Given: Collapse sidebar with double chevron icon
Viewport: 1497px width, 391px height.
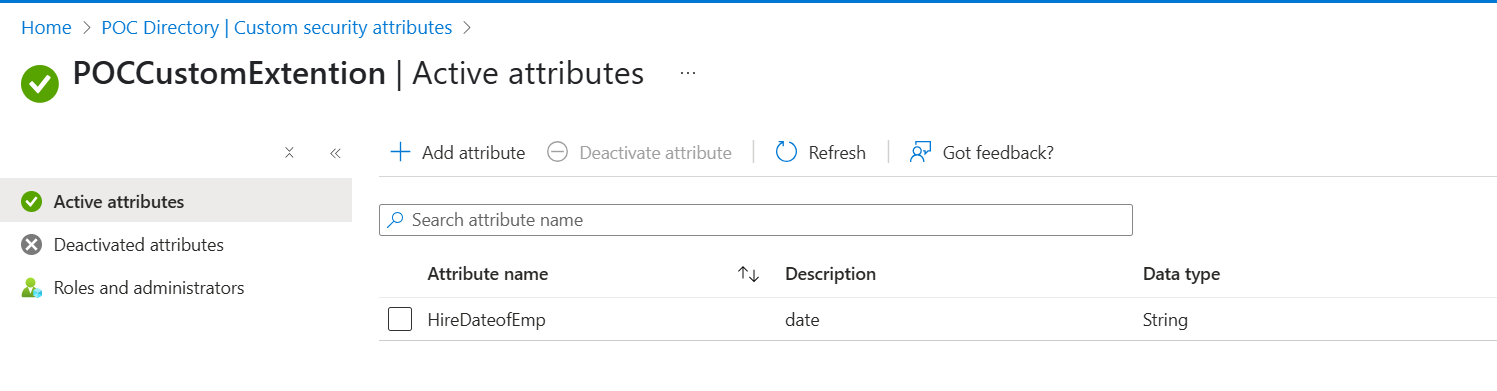Looking at the screenshot, I should [x=335, y=153].
